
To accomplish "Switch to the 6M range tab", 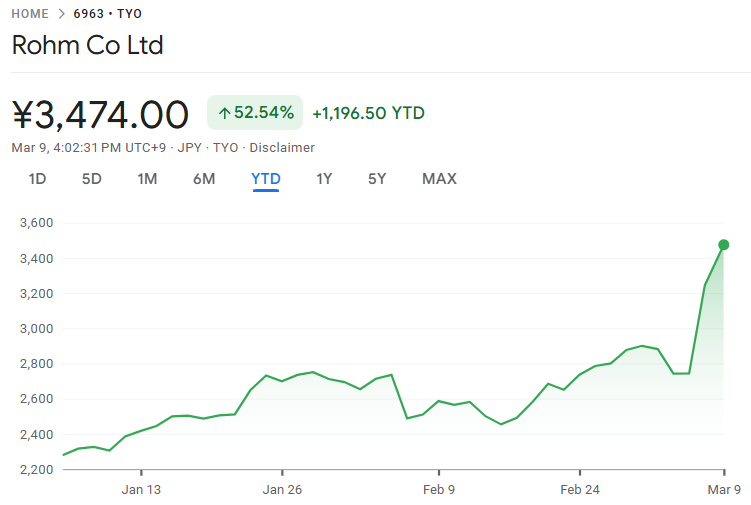I will (x=204, y=179).
